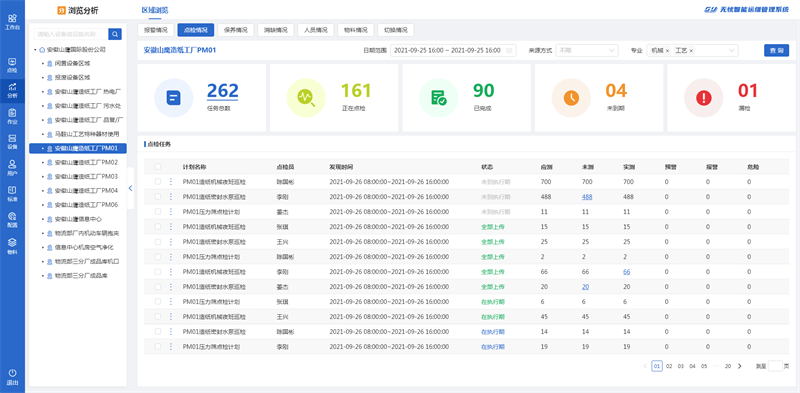Image resolution: width=800 pixels, height=393 pixels.
Task: Collapse the left tree panel with chevron
Action: pyautogui.click(x=130, y=188)
